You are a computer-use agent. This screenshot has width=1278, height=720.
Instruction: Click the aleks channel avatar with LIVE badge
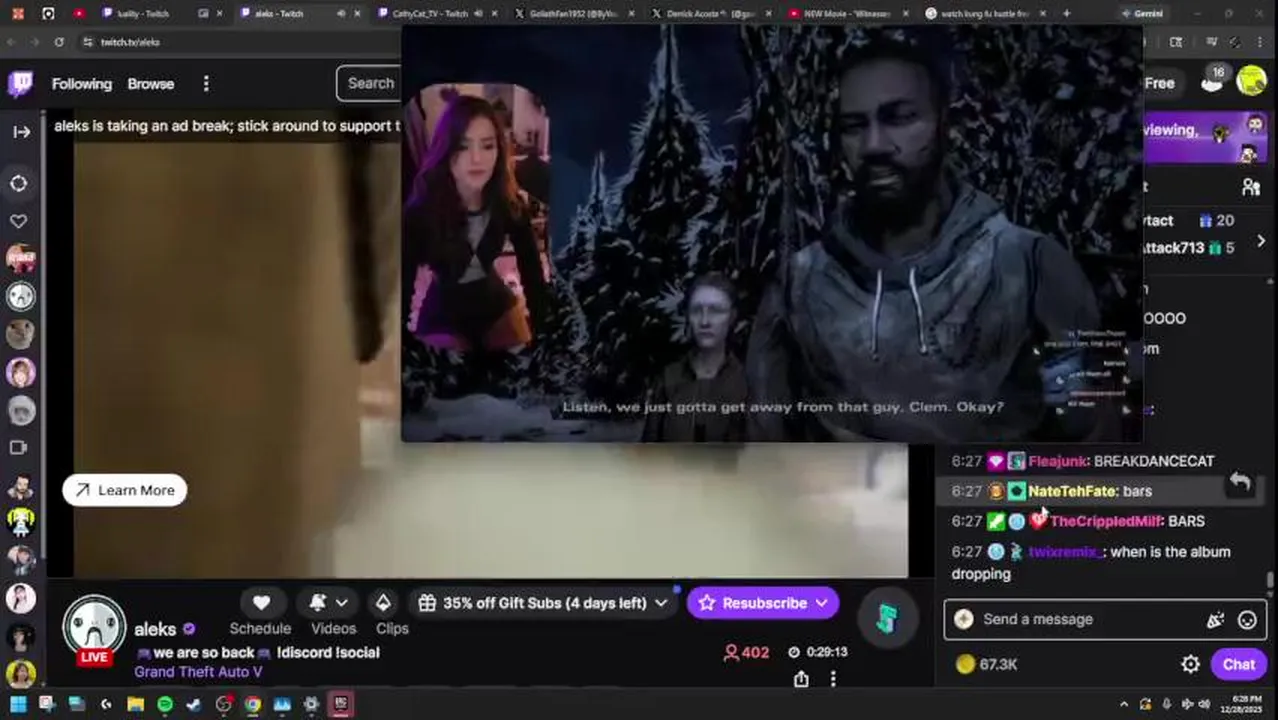(x=95, y=630)
